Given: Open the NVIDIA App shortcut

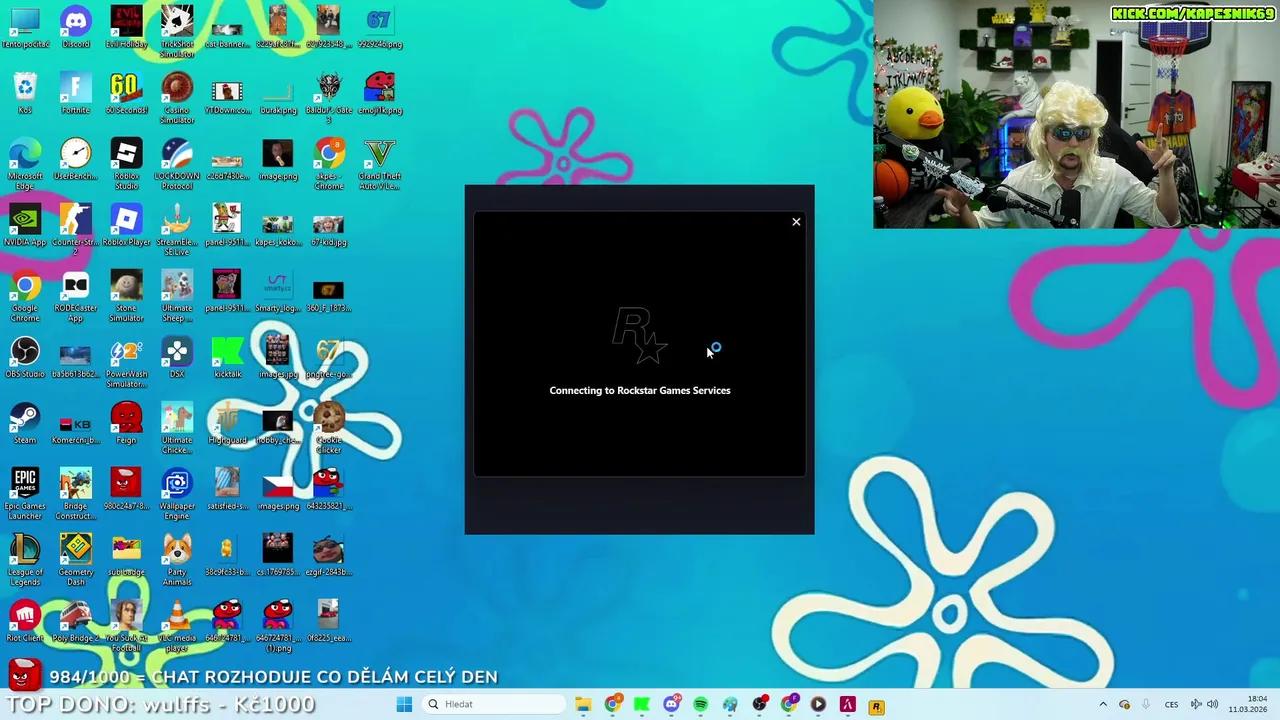Looking at the screenshot, I should coord(25,226).
